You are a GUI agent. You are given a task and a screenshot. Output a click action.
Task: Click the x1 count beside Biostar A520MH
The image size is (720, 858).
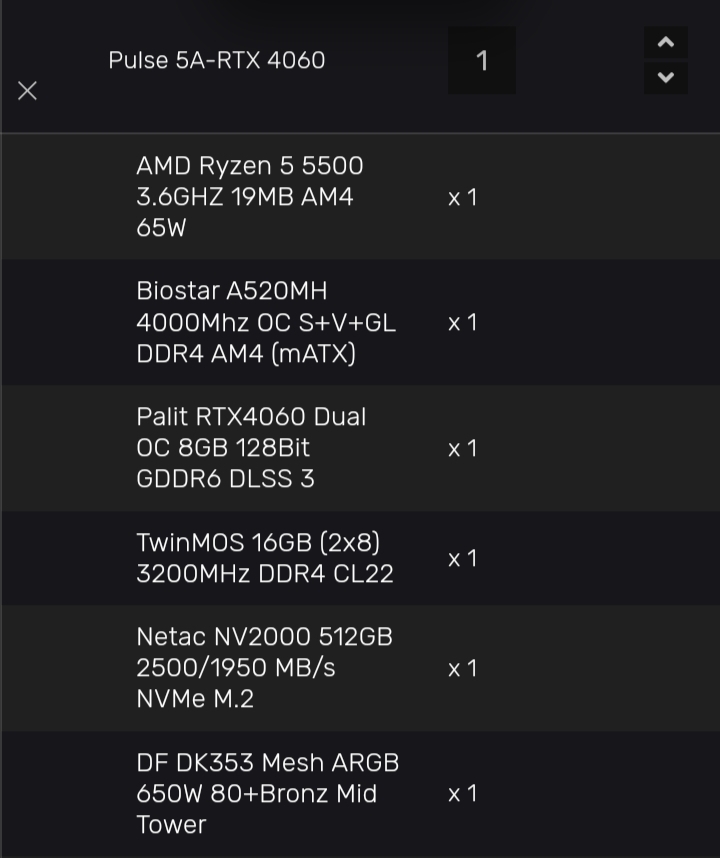click(463, 323)
